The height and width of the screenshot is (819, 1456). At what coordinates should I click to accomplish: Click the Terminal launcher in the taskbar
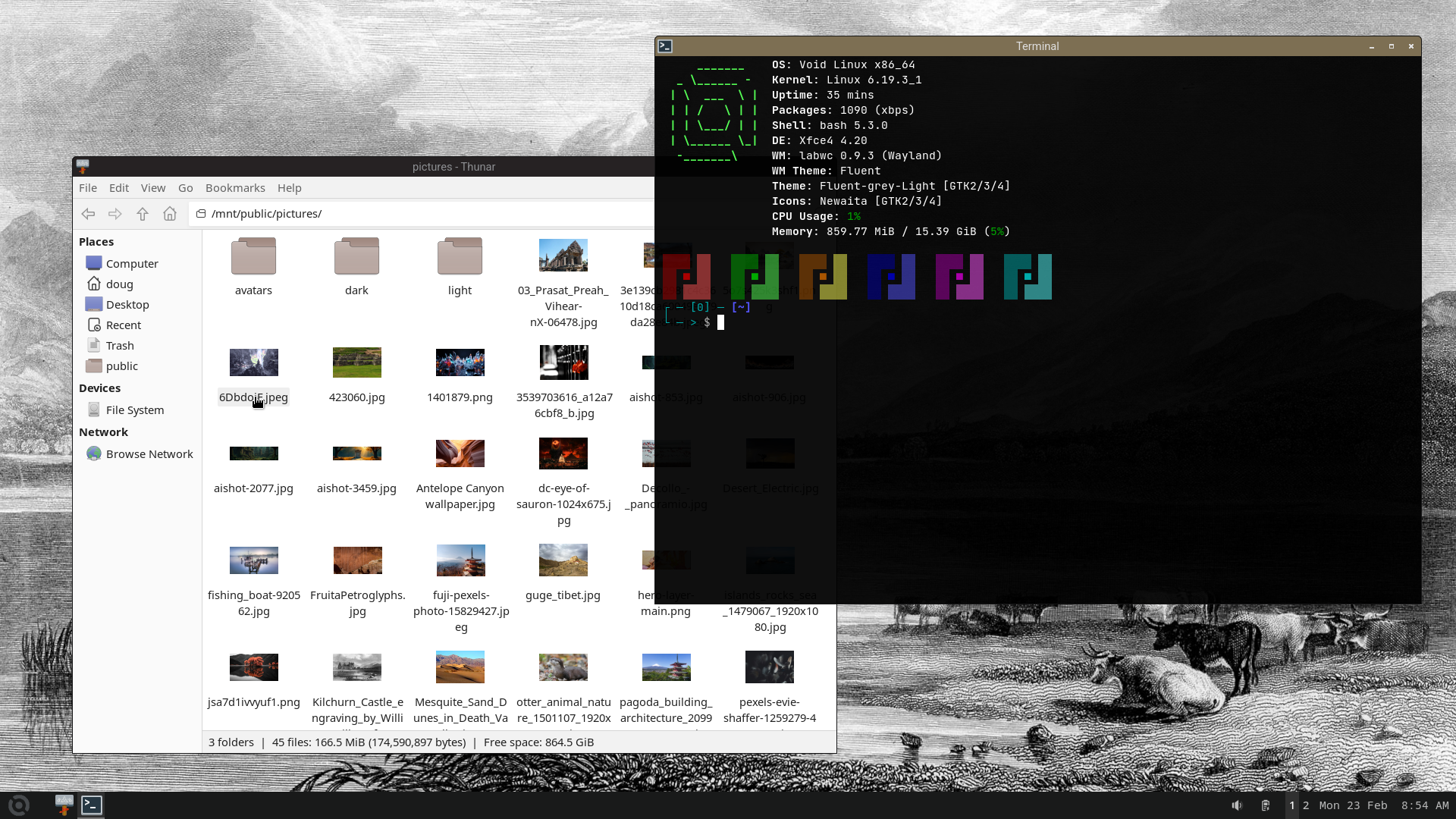(92, 805)
